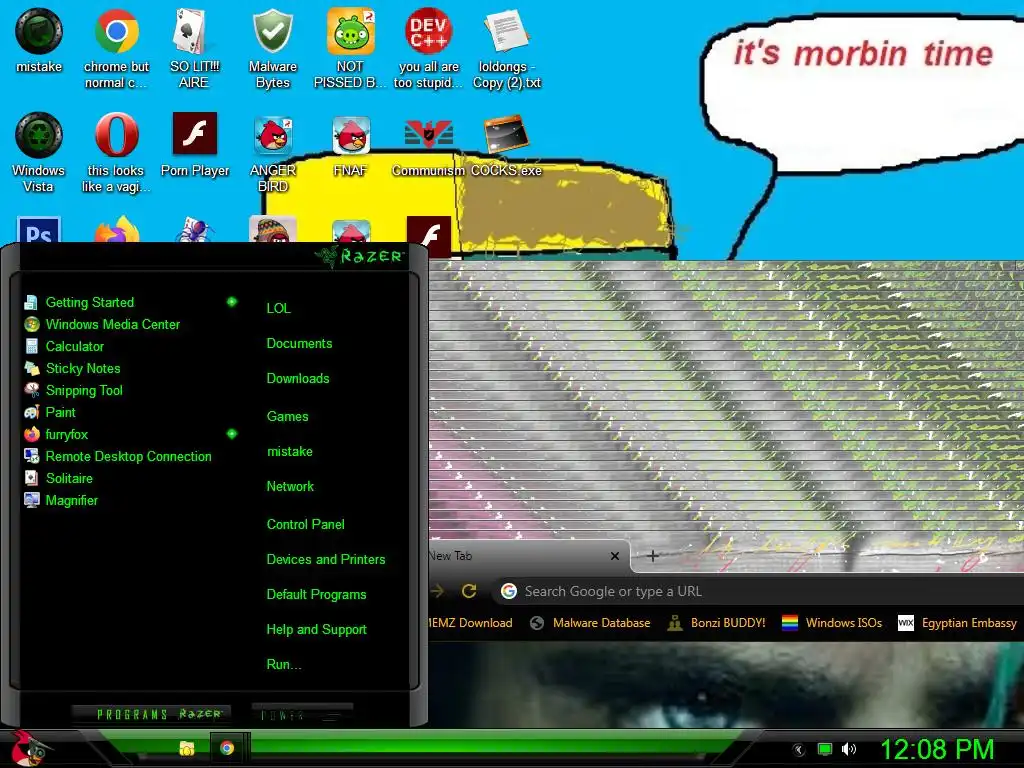Click the 12:08 PM taskbar clock
The image size is (1024, 768).
pos(937,750)
